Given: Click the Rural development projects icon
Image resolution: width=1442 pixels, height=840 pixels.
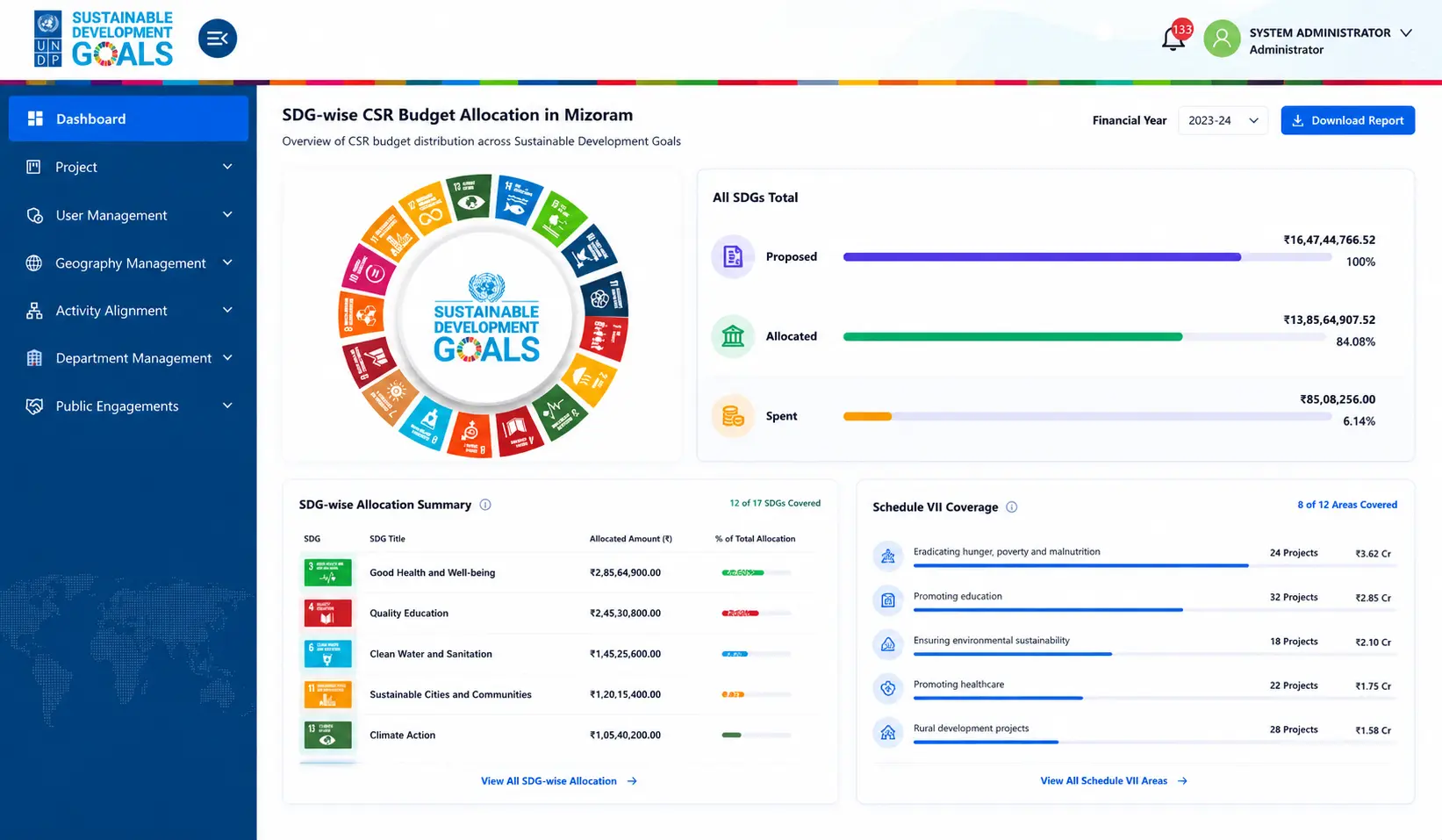Looking at the screenshot, I should [888, 732].
